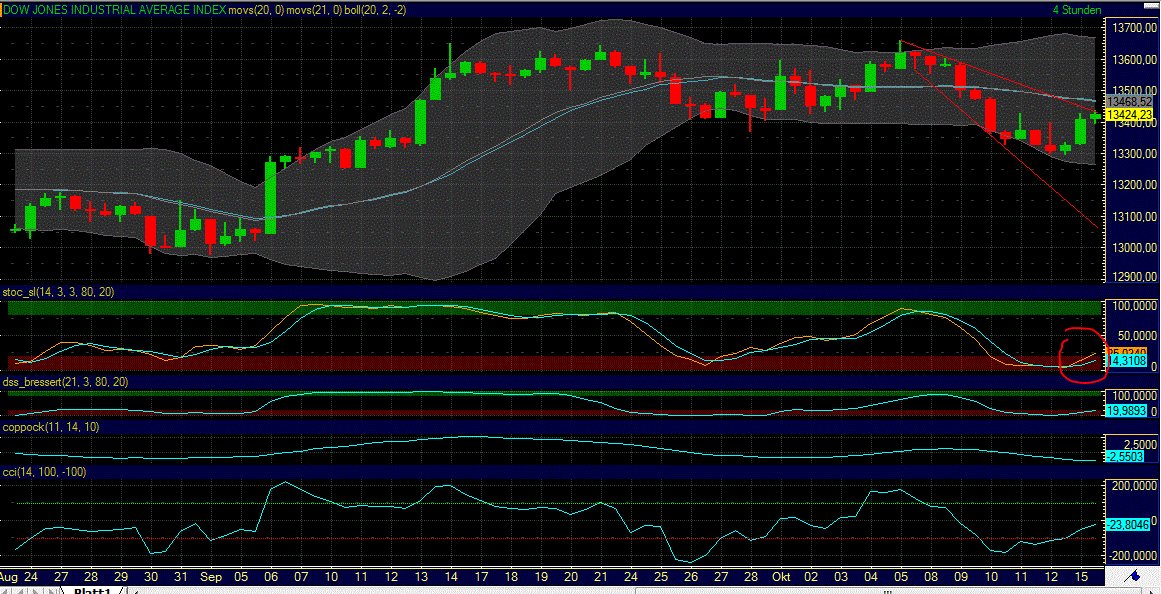
Task: Select the Blatt1 sheet tab
Action: [x=91, y=591]
